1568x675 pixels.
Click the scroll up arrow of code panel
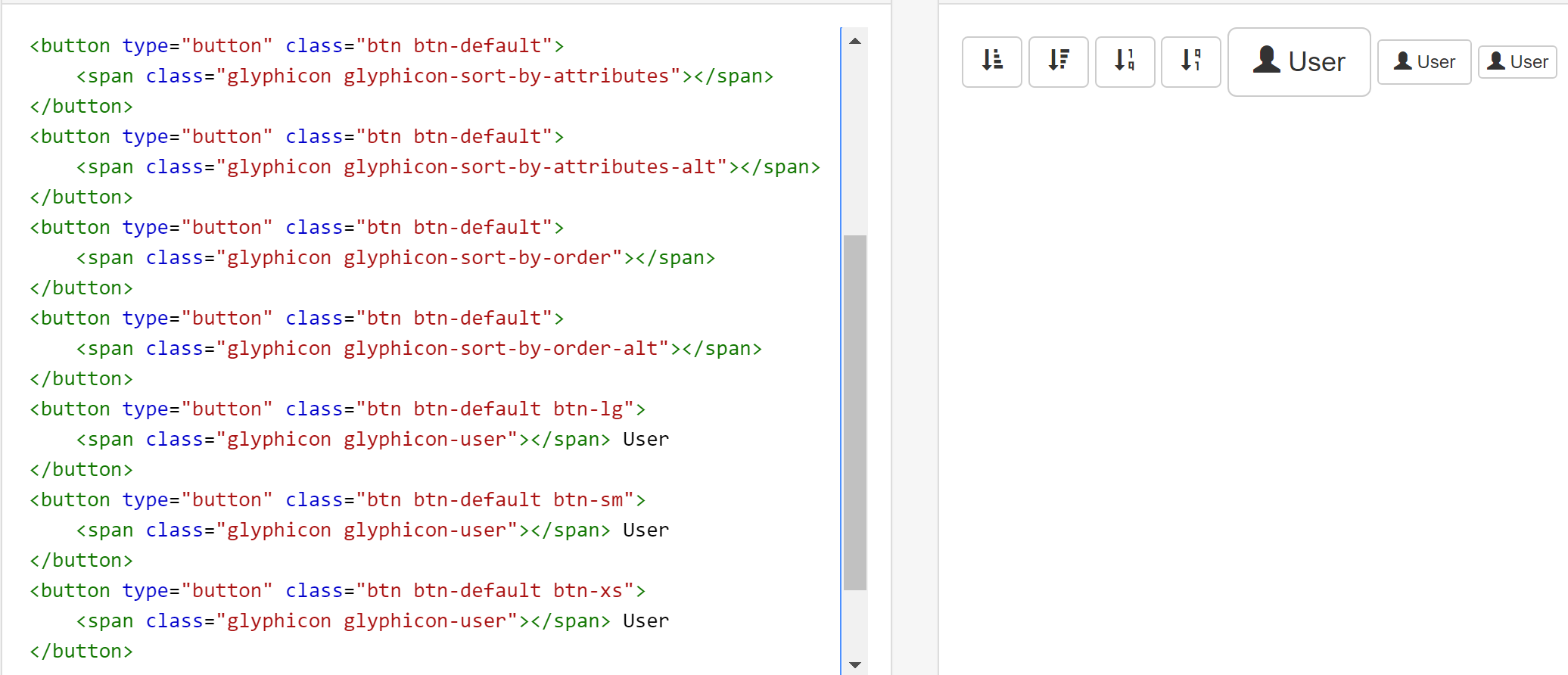[x=855, y=41]
